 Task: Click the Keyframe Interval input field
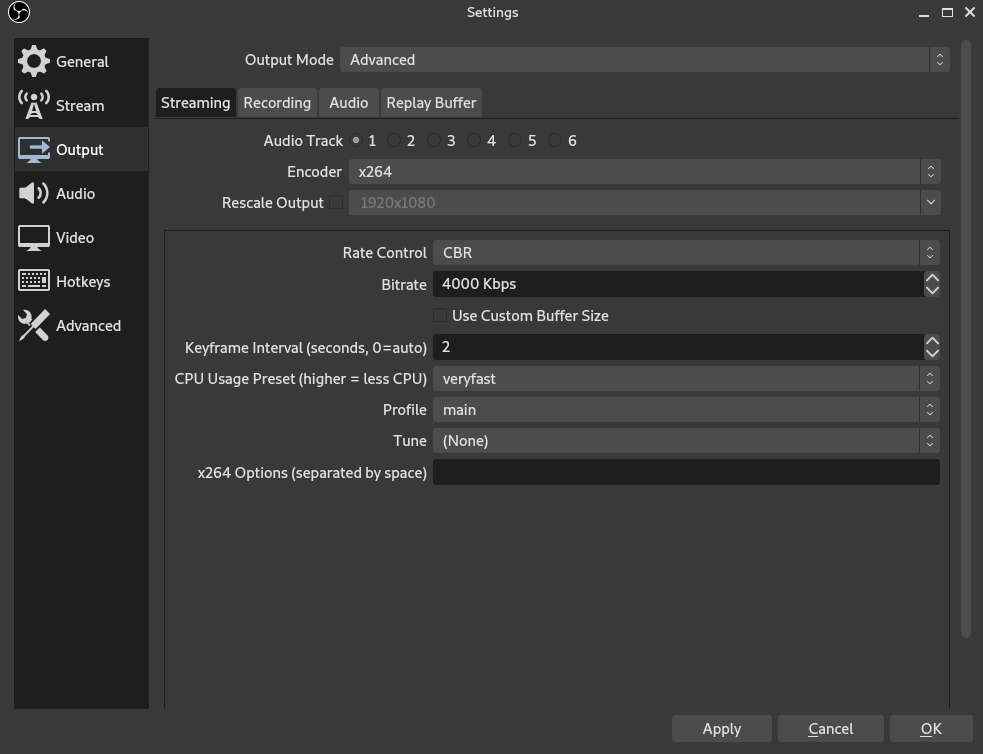point(678,347)
